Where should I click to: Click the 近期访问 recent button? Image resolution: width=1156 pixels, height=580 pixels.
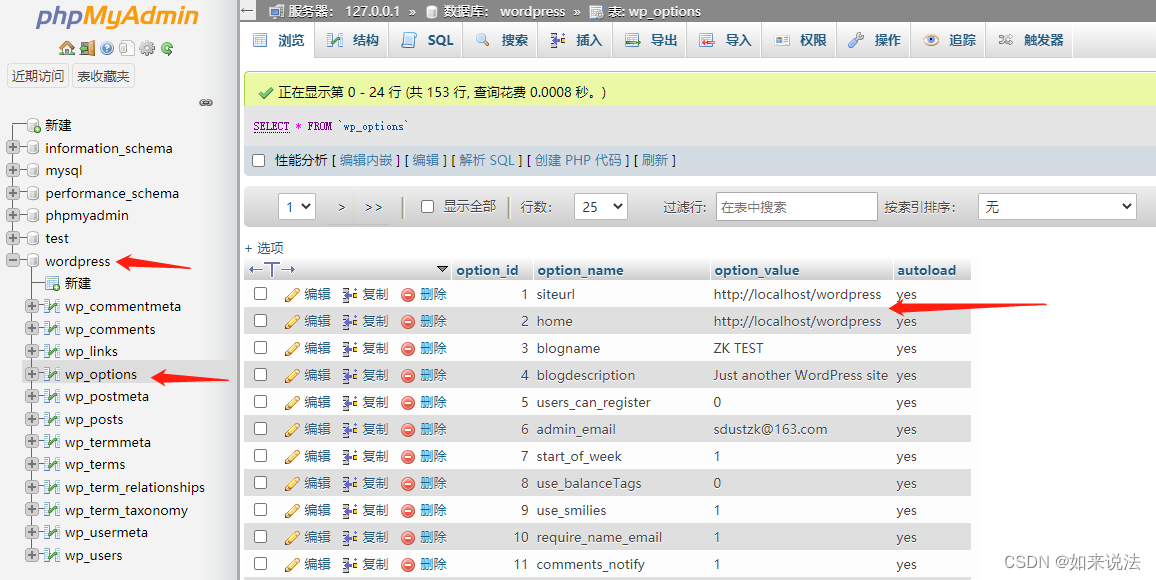click(x=38, y=76)
